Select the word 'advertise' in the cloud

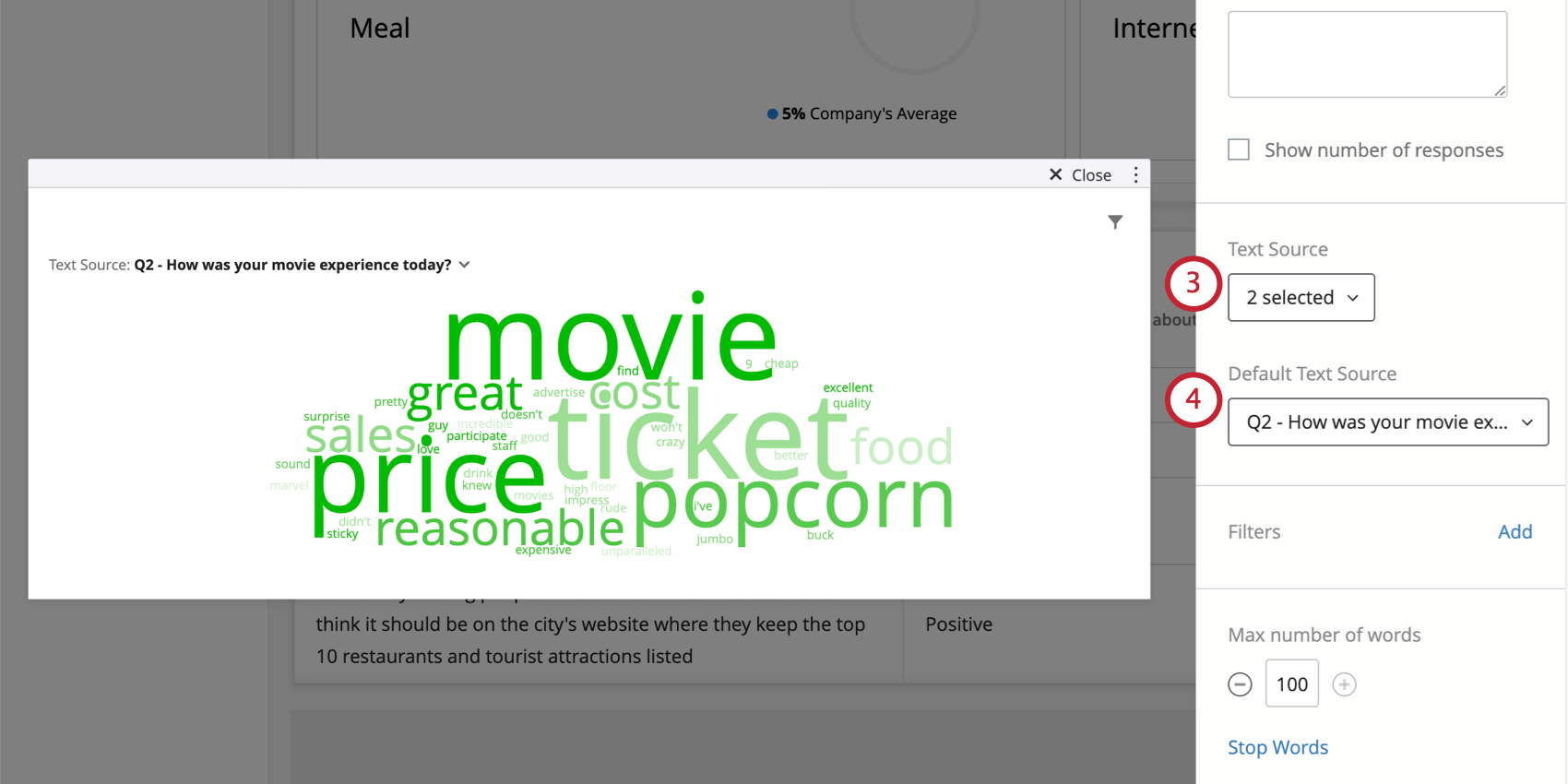click(x=559, y=392)
